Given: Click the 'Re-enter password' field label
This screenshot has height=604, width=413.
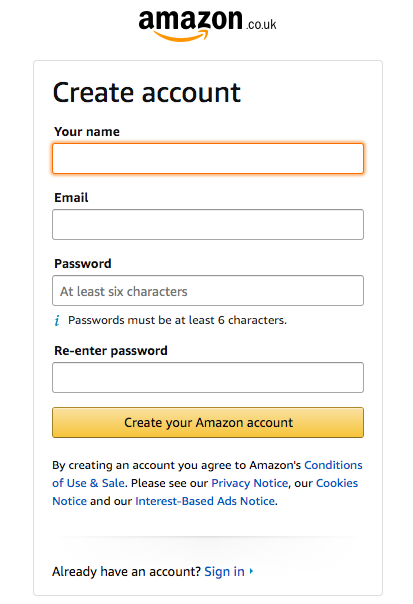Looking at the screenshot, I should coord(111,351).
